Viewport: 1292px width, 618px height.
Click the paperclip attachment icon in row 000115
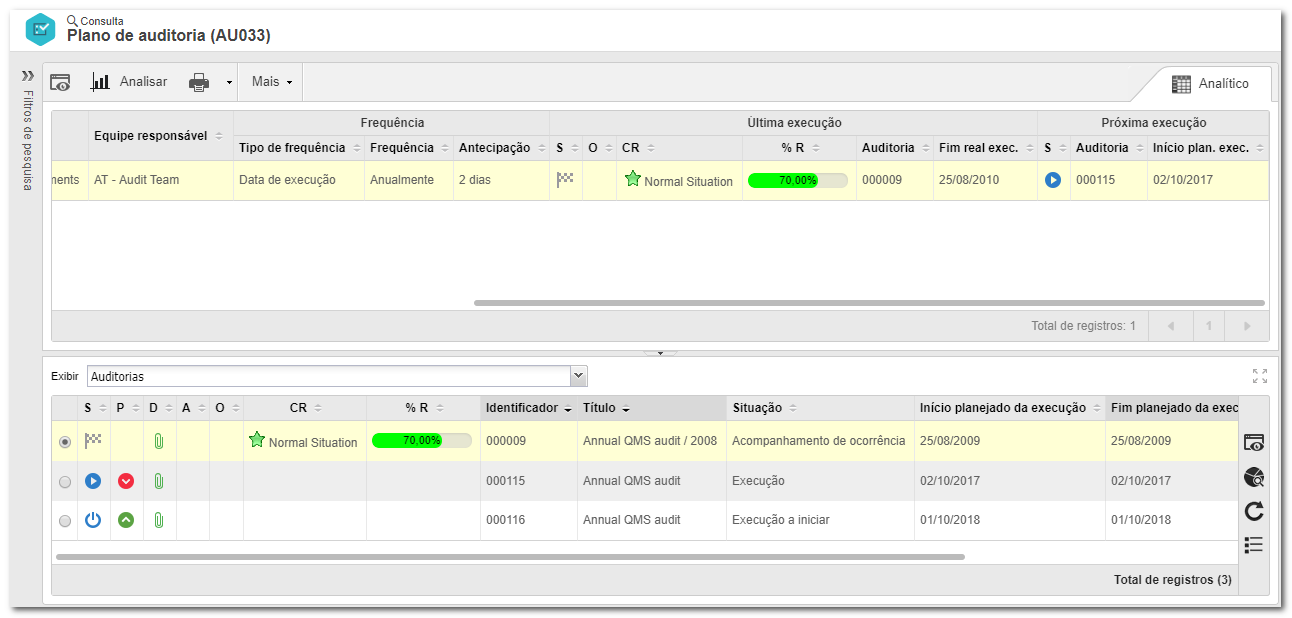(158, 481)
